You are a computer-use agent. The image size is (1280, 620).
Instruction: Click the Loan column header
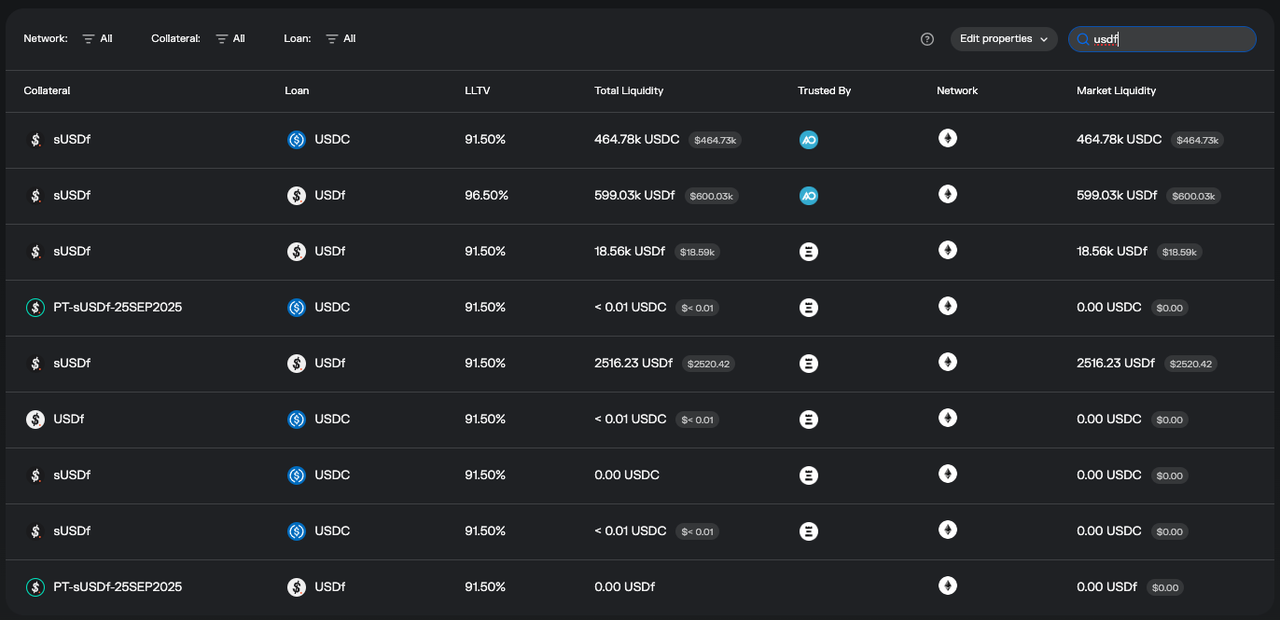click(x=297, y=91)
